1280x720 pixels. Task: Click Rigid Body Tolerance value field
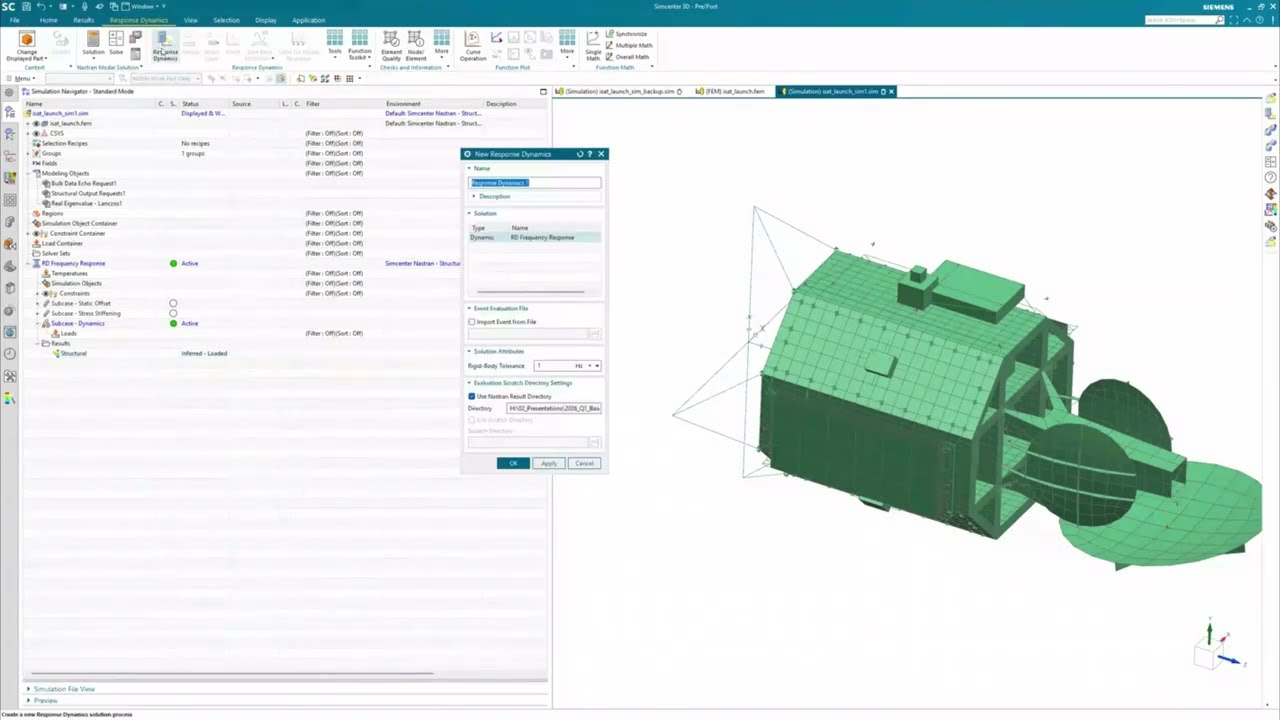pos(553,365)
